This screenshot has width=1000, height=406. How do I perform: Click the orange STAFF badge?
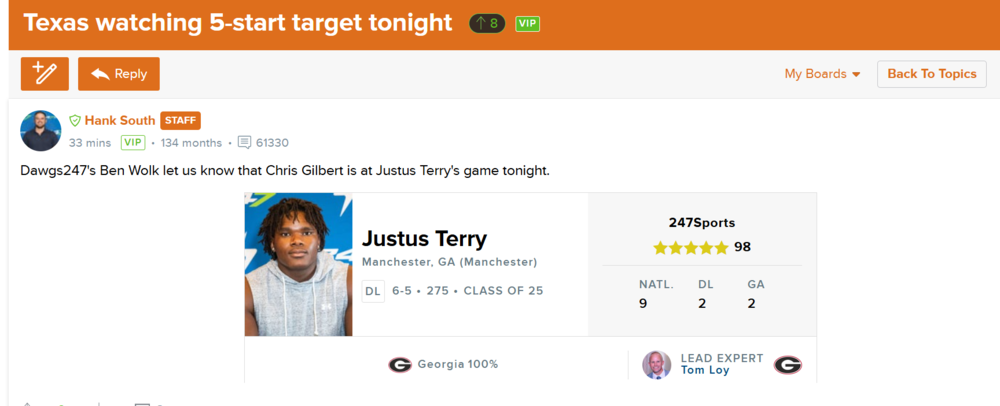click(180, 120)
